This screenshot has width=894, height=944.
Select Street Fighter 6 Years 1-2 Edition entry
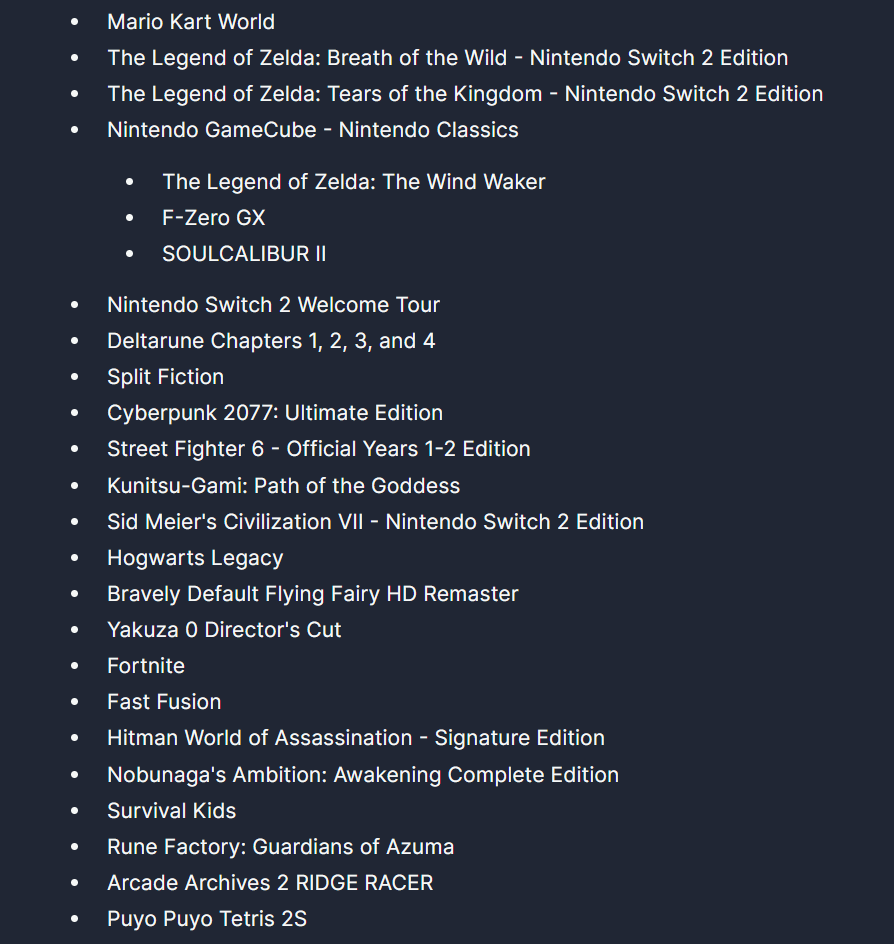pos(318,449)
